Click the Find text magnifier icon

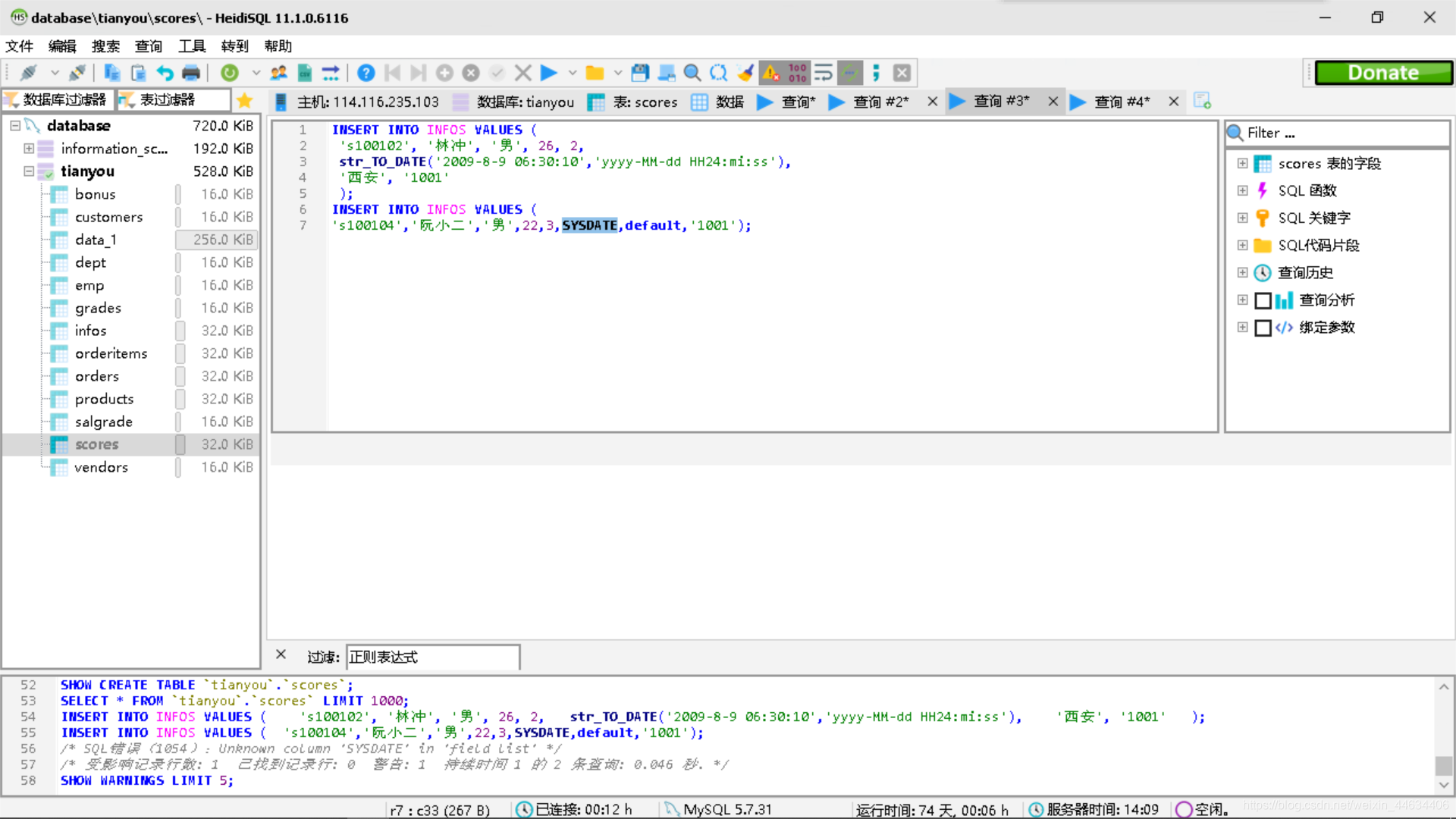coord(692,73)
